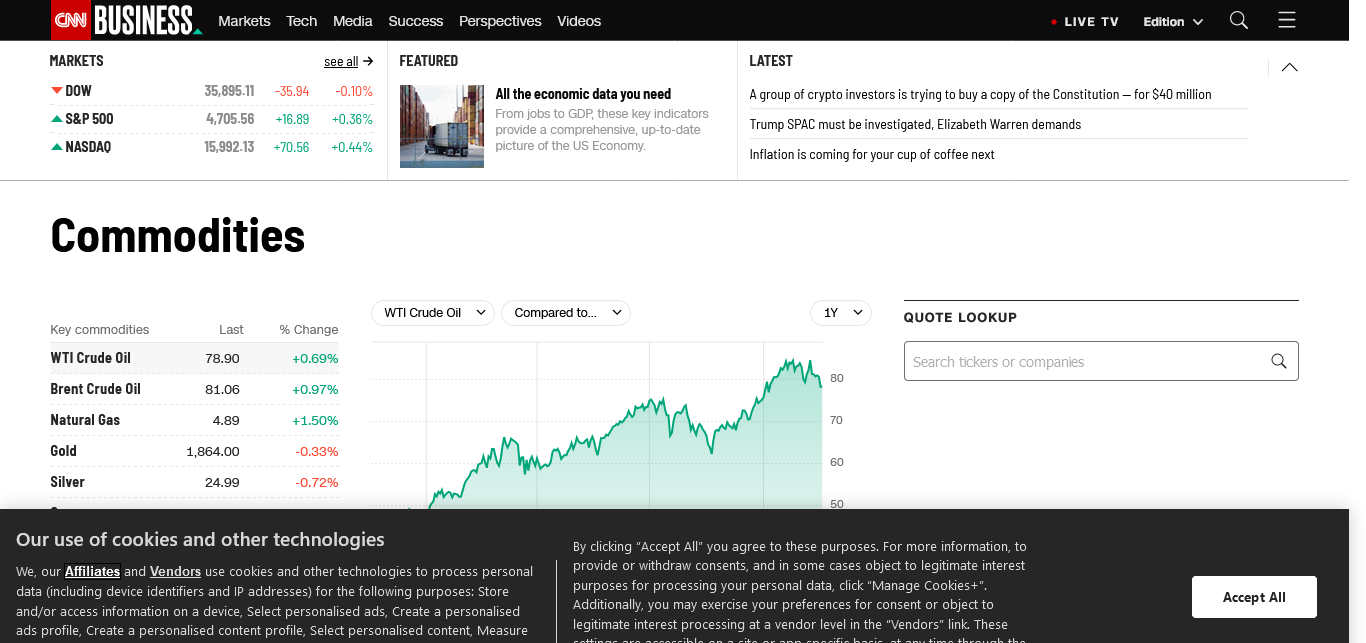Collapse the markets panel with up chevron
1366x643 pixels.
[1289, 68]
